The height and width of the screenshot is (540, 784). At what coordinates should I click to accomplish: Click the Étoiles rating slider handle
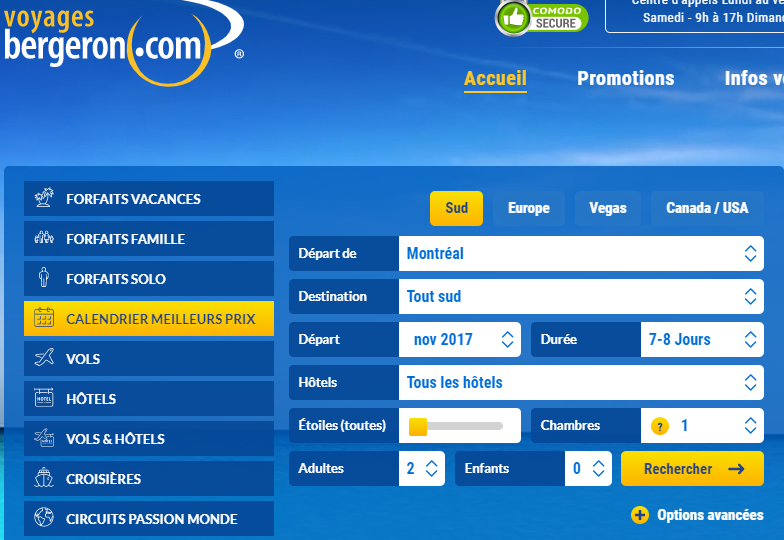click(418, 427)
